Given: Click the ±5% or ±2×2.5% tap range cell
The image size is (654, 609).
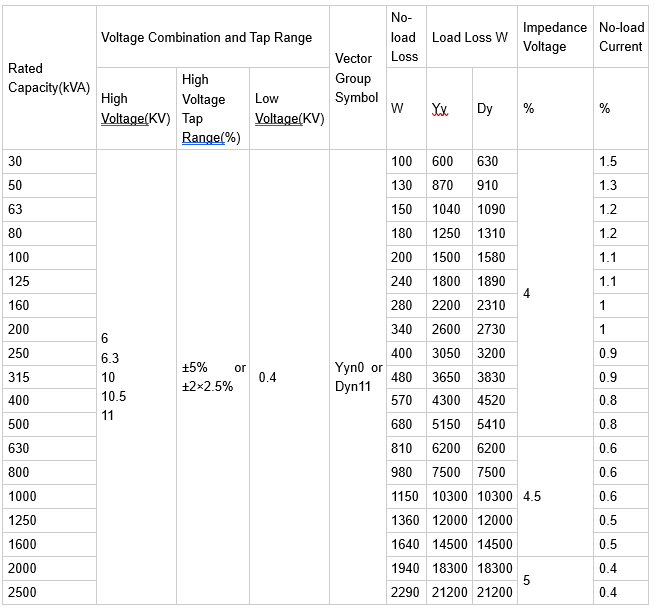Looking at the screenshot, I should click(x=213, y=377).
